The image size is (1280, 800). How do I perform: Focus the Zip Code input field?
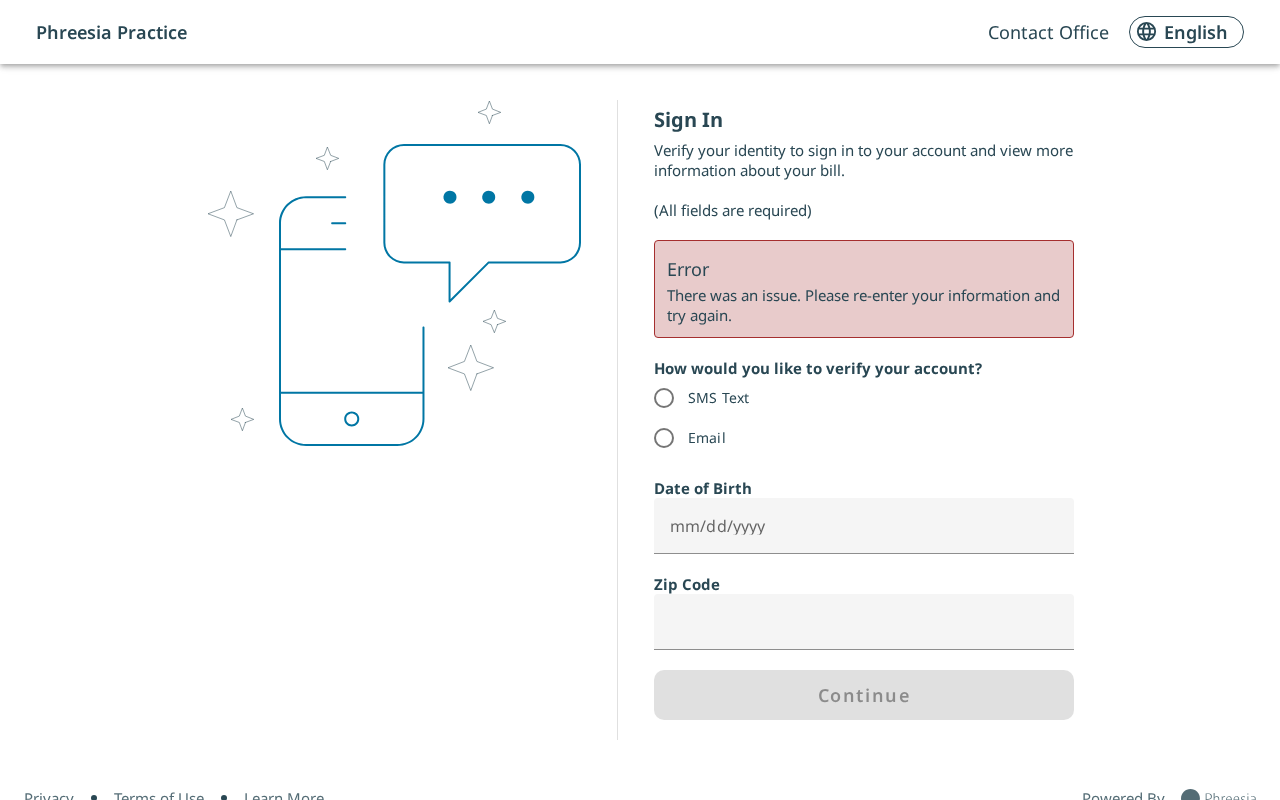(x=863, y=622)
